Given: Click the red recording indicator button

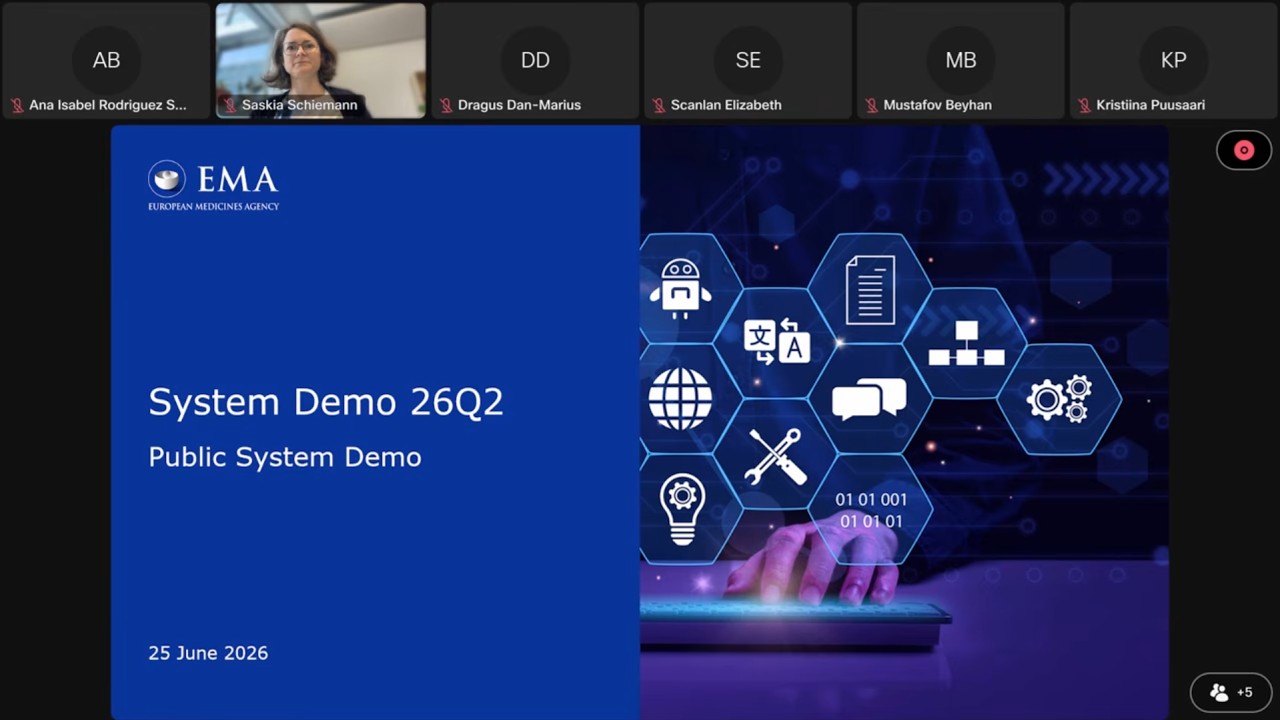Looking at the screenshot, I should 1244,150.
